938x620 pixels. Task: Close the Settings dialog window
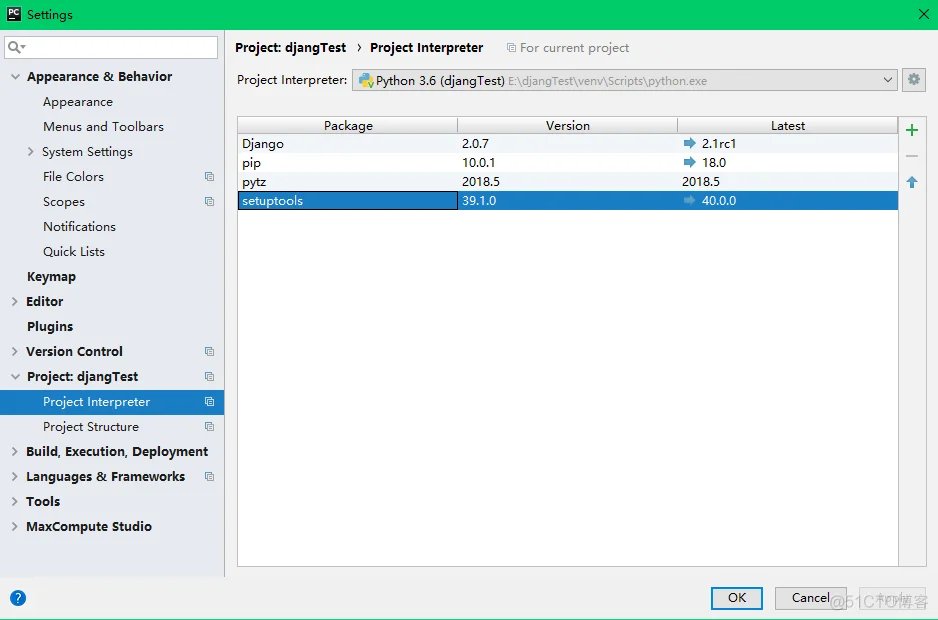coord(924,14)
